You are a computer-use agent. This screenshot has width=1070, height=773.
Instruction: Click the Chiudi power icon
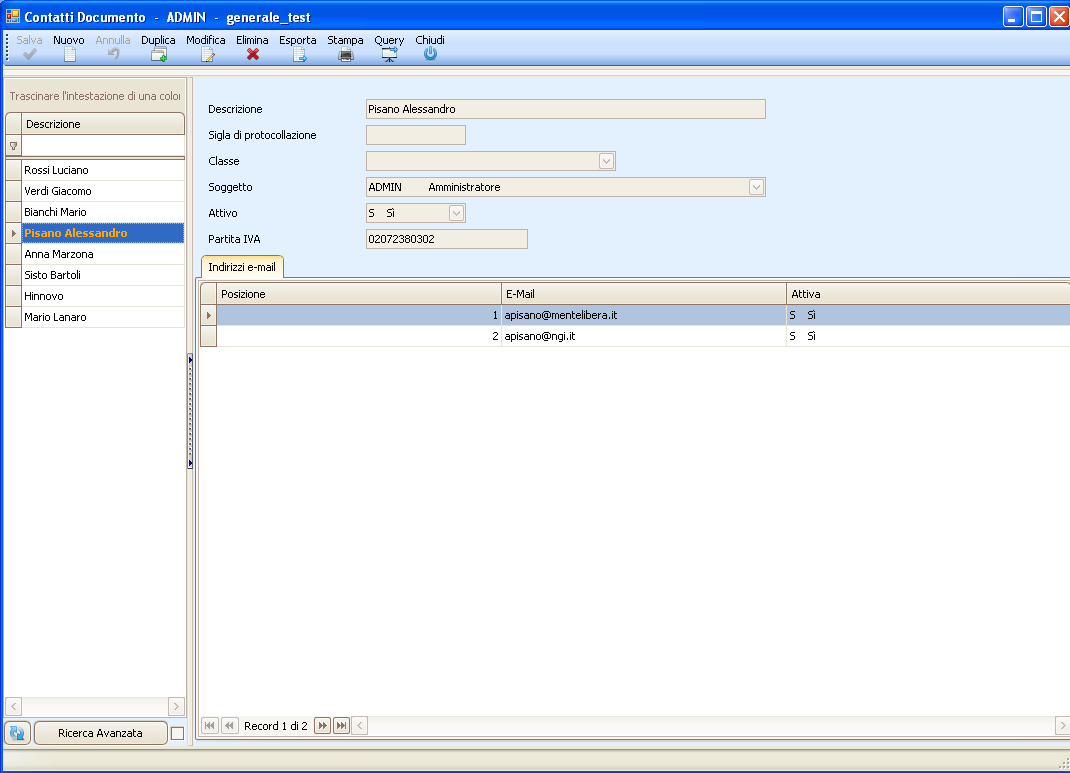[x=430, y=55]
